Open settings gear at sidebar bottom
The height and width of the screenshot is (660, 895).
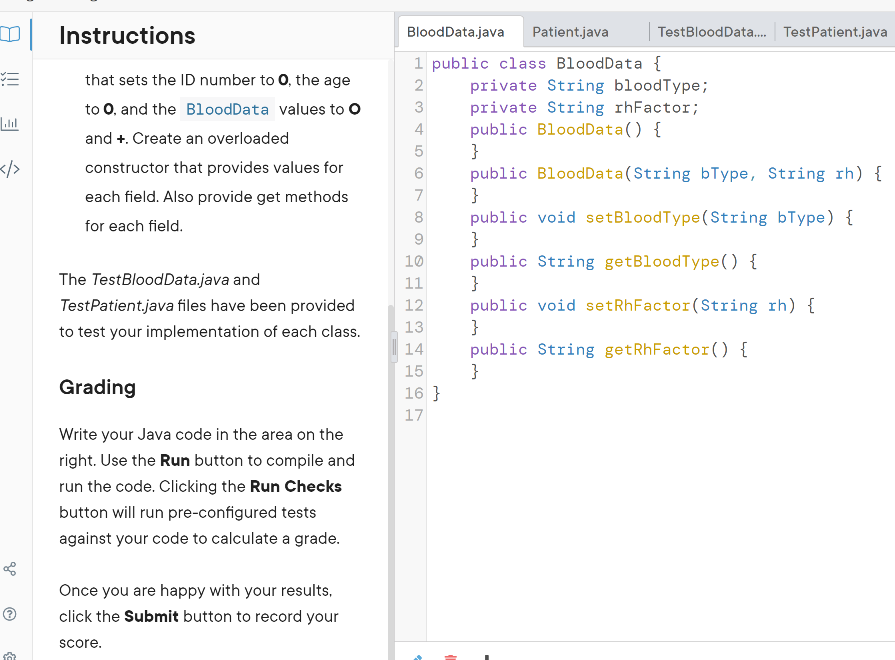[x=11, y=655]
